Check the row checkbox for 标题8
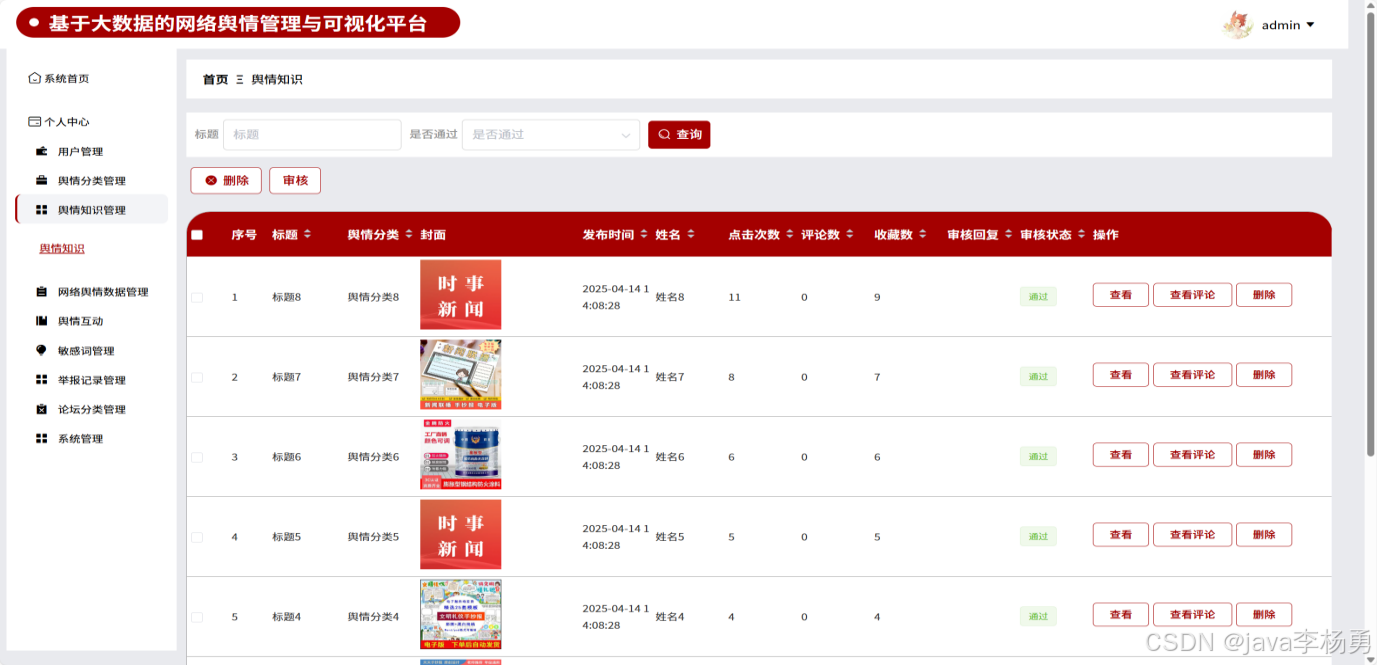 [x=197, y=297]
